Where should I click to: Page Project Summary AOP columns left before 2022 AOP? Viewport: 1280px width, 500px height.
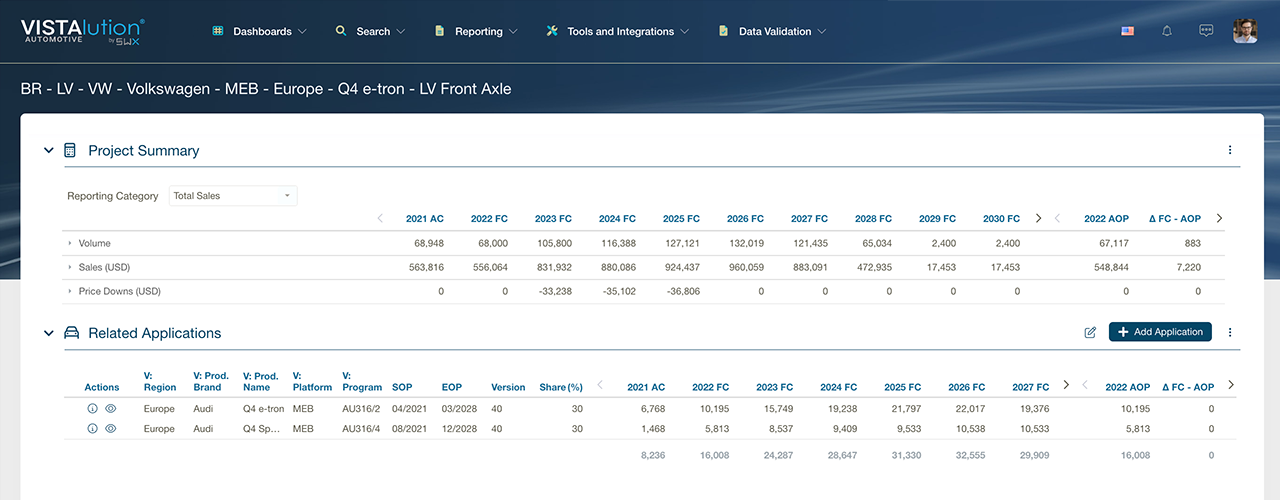point(1059,218)
